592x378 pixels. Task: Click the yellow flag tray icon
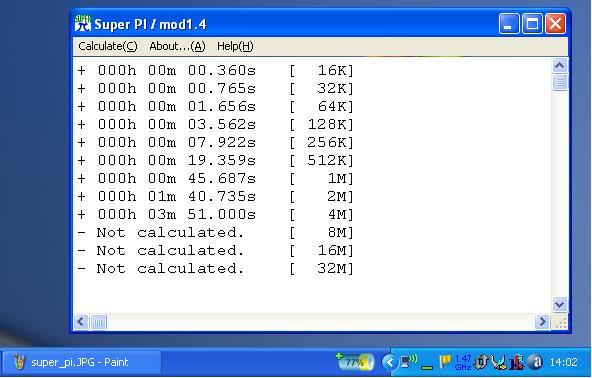tap(445, 362)
